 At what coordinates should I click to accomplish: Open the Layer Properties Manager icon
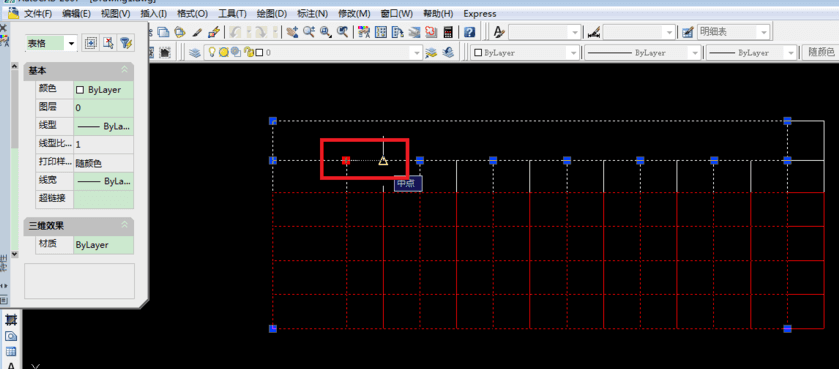[x=195, y=52]
